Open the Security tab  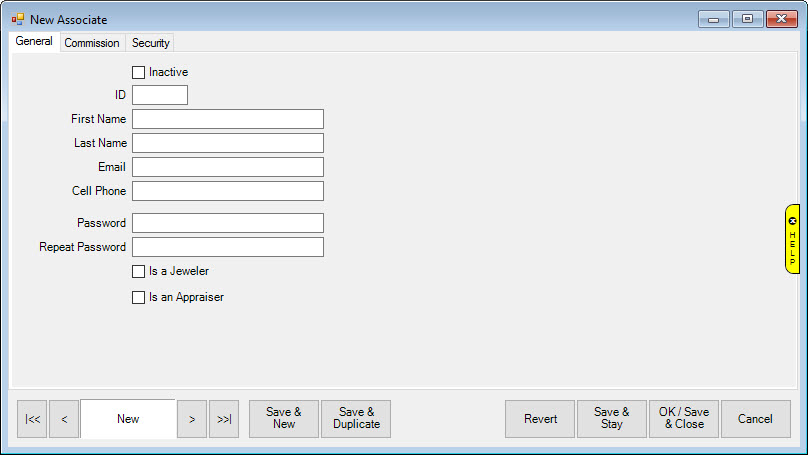point(151,43)
